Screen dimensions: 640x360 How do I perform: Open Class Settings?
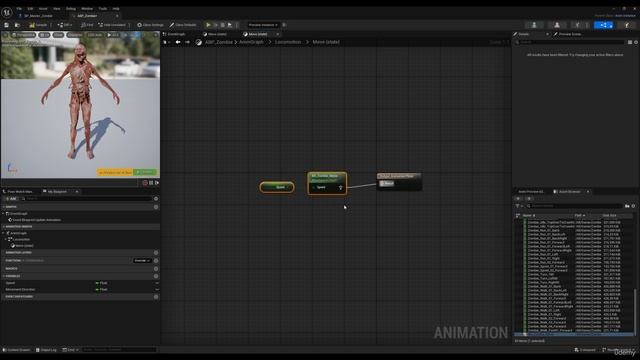tap(150, 25)
